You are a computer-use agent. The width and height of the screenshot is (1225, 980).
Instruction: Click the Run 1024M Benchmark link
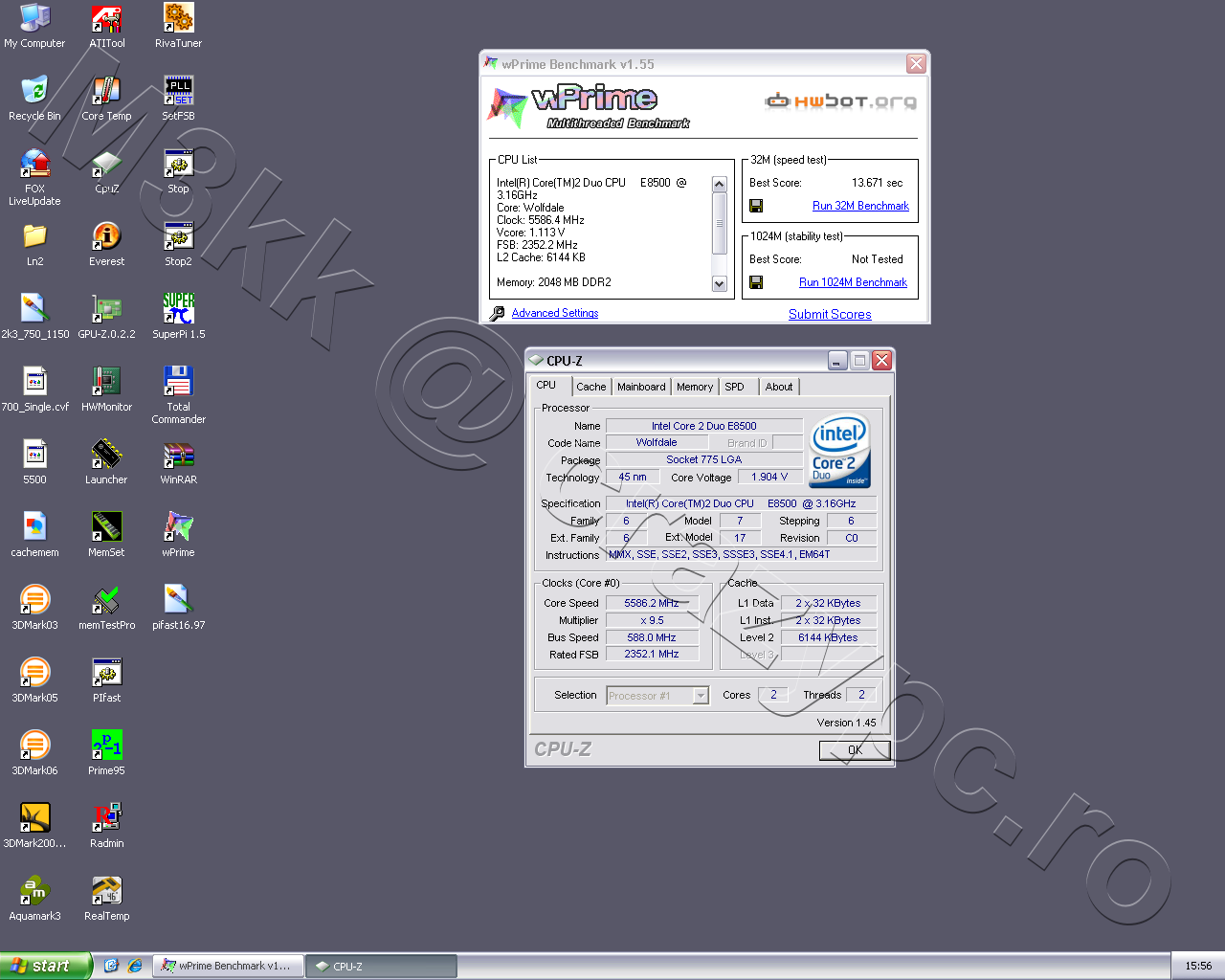pyautogui.click(x=853, y=282)
